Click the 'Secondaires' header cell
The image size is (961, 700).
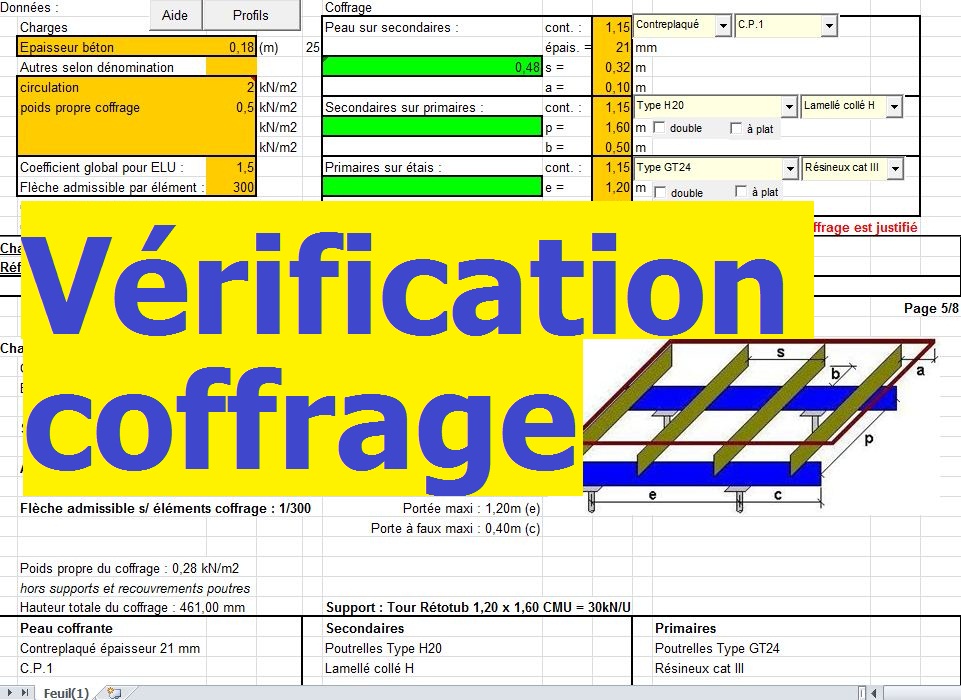365,628
